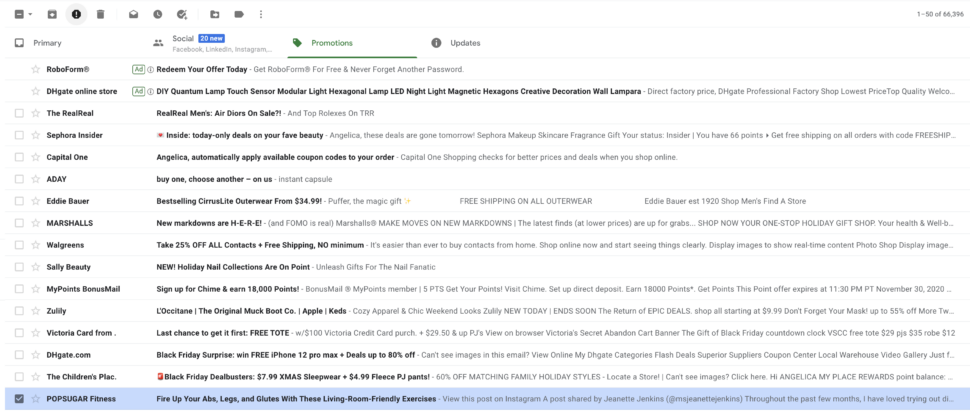Star the RoboForm ad email
970x413 pixels.
(36, 69)
